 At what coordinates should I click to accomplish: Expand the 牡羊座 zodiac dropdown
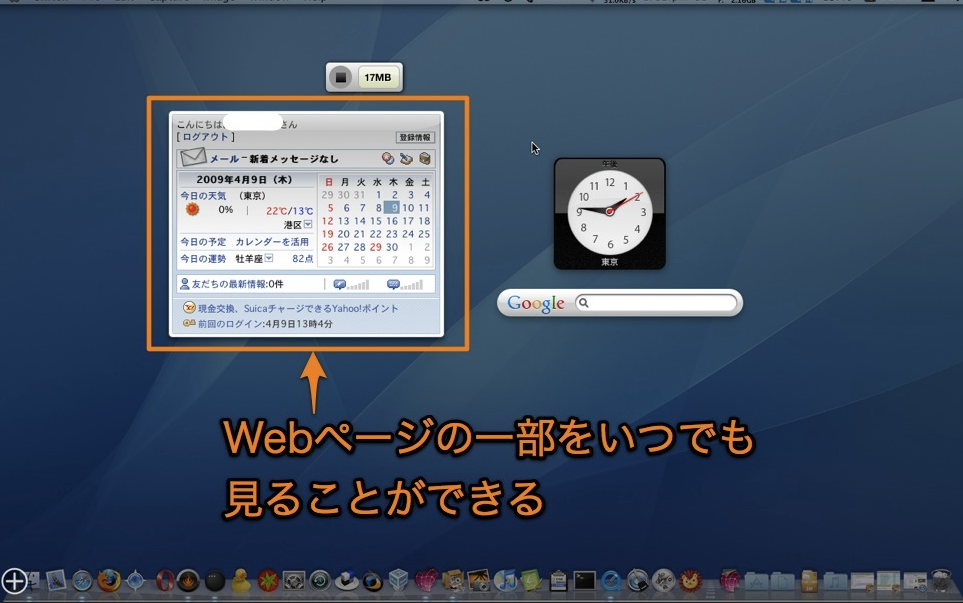tap(268, 259)
